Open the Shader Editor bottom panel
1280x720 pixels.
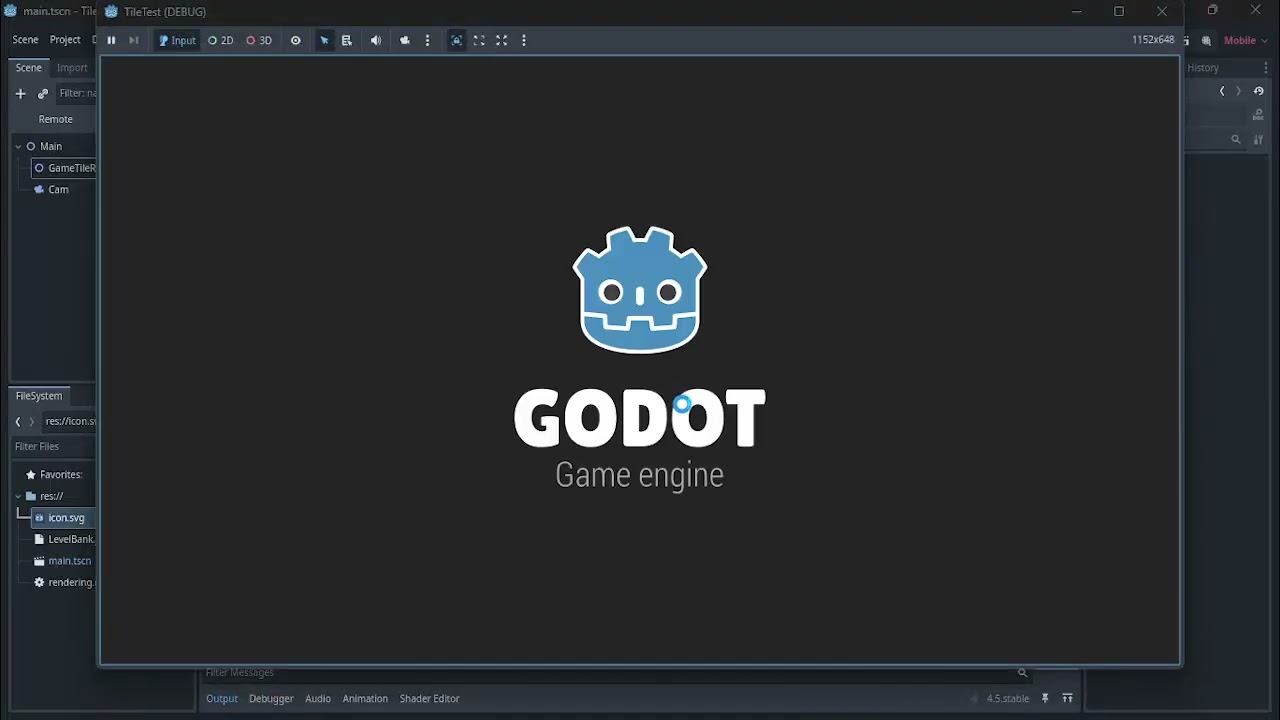[430, 699]
